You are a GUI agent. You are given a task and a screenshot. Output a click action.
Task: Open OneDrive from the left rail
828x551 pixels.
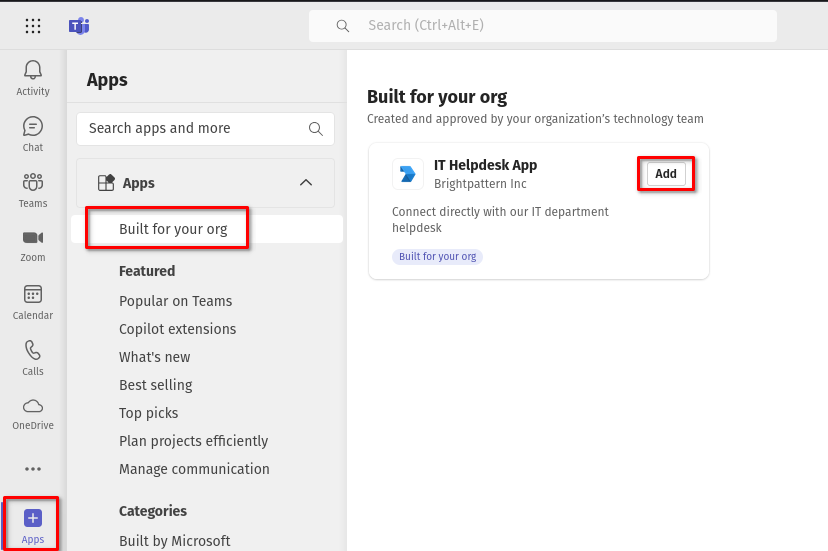(x=33, y=414)
